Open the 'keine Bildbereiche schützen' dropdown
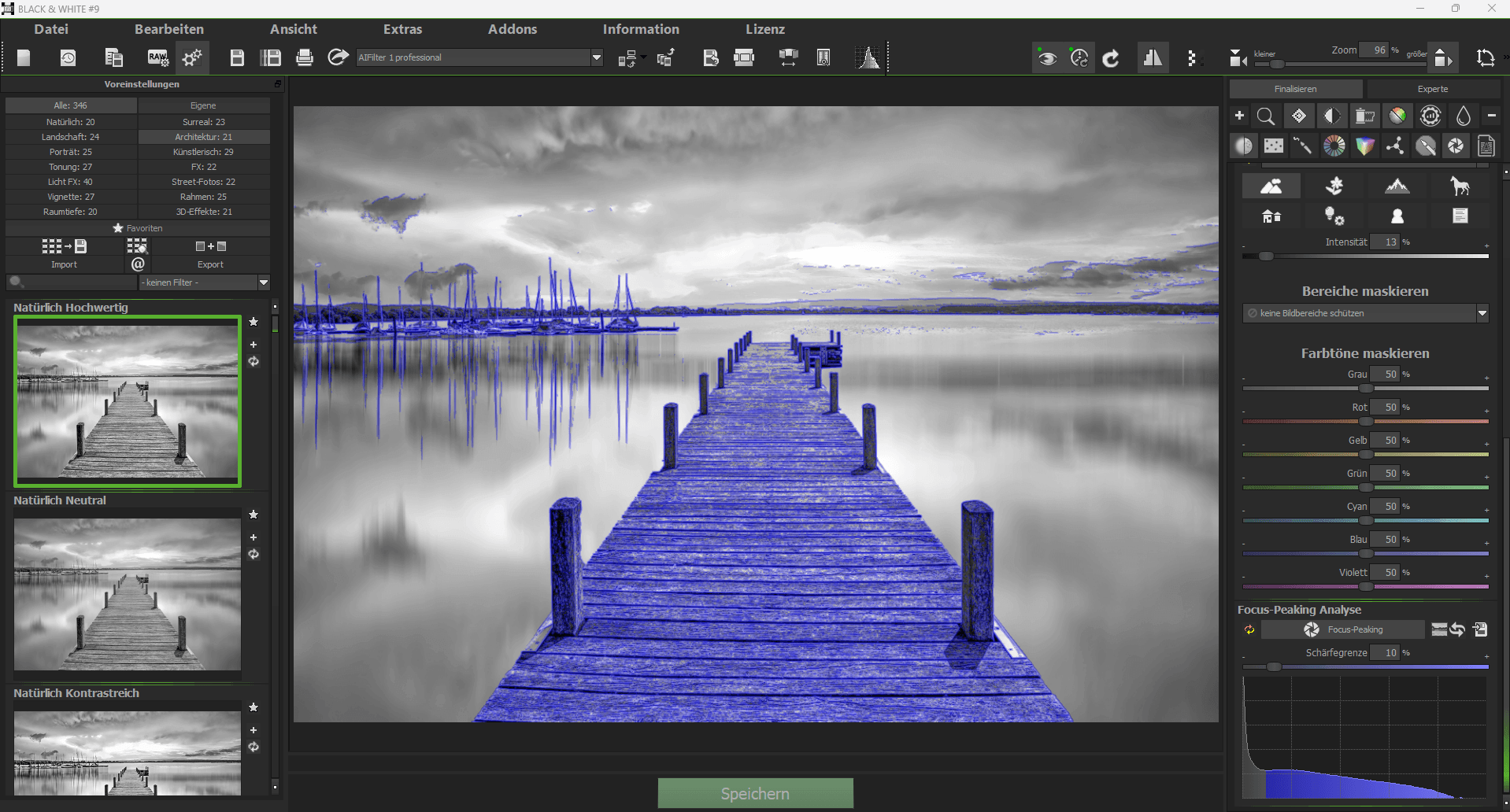This screenshot has height=812, width=1510. pos(1366,313)
